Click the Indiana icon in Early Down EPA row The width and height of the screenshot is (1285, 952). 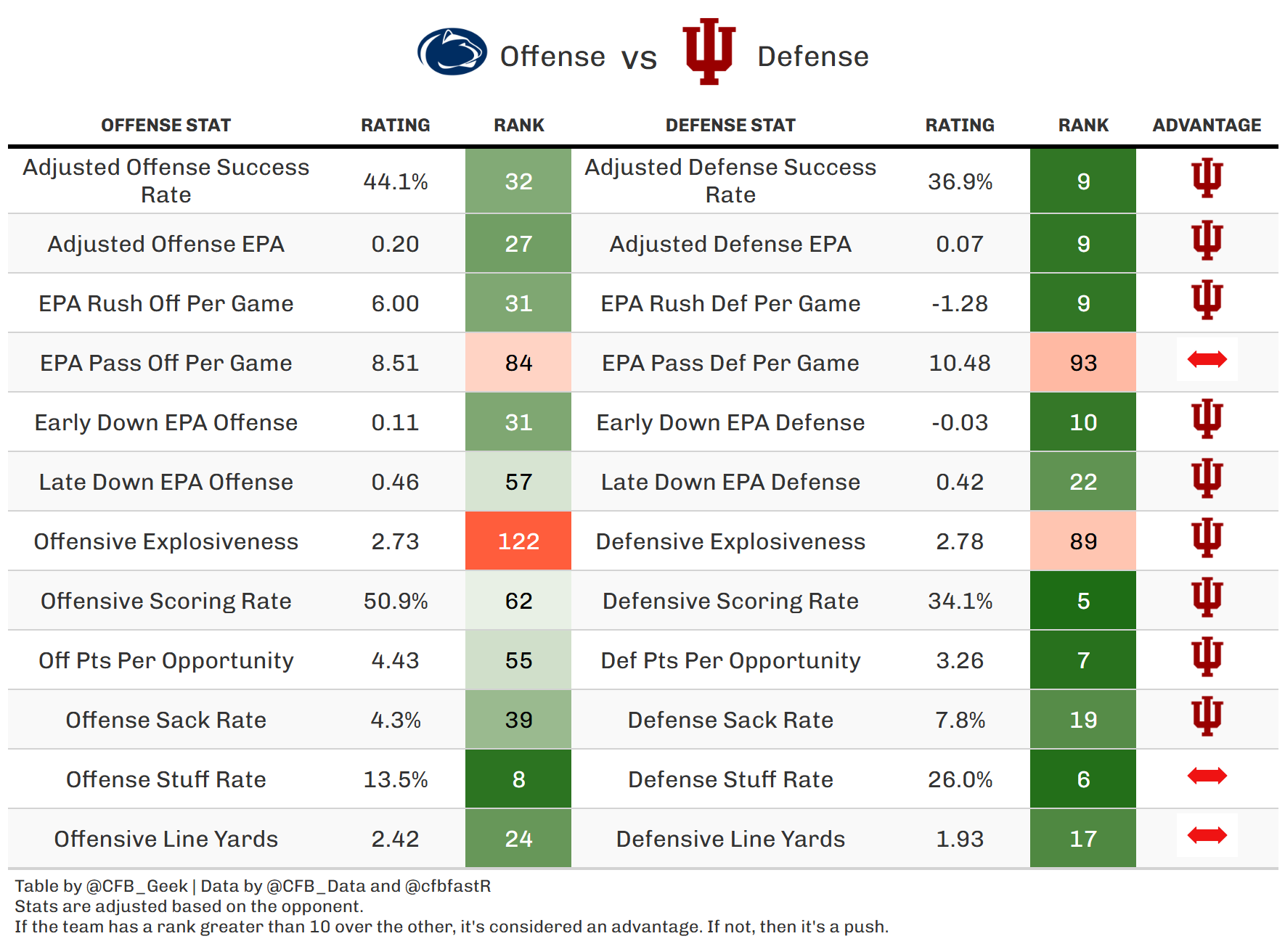[1207, 419]
